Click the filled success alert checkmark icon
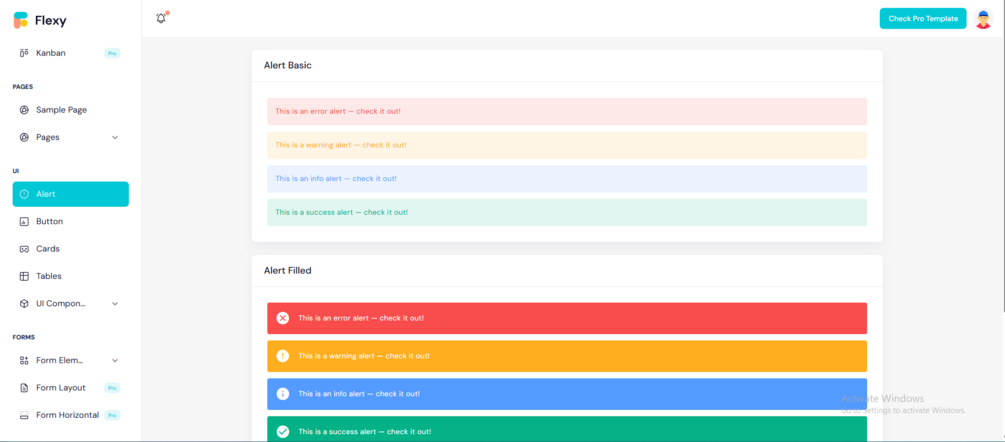The image size is (1005, 442). click(x=283, y=432)
